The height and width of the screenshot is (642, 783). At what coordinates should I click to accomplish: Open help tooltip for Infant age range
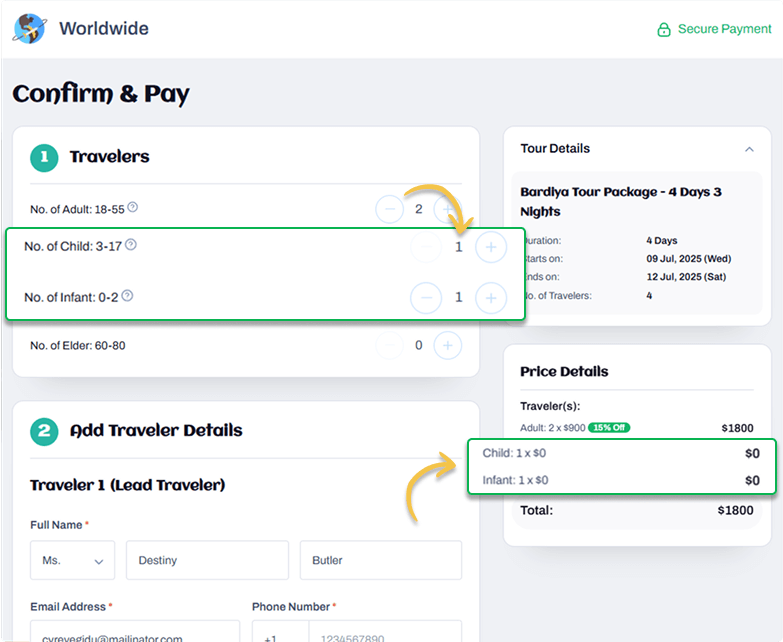(x=127, y=296)
